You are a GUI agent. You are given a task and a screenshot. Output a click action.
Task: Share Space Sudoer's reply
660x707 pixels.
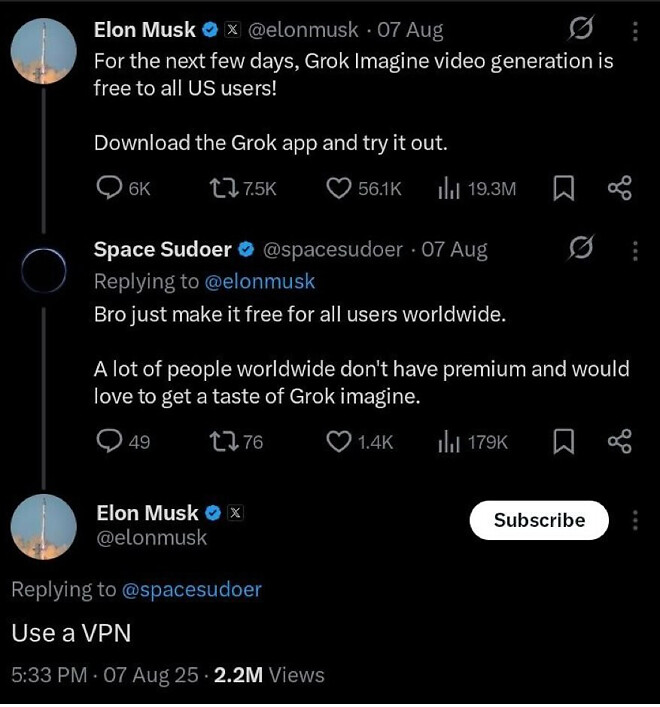[620, 441]
